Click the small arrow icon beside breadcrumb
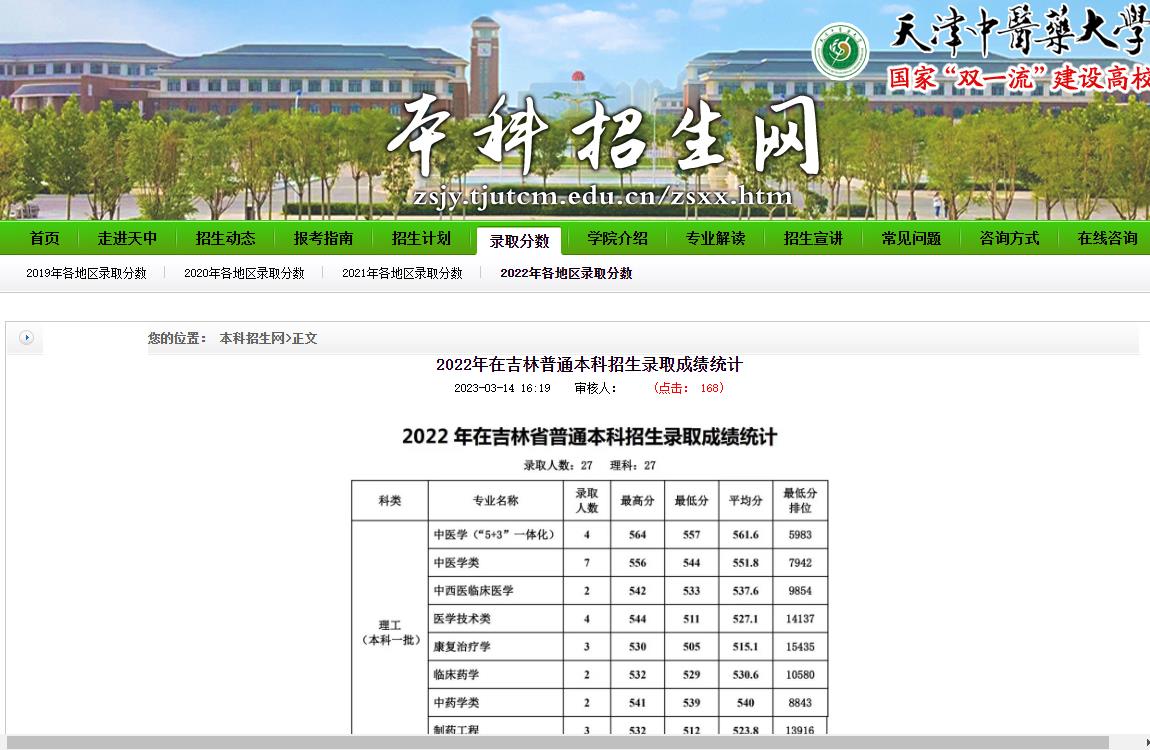Screen dimensions: 1150x750 point(26,338)
